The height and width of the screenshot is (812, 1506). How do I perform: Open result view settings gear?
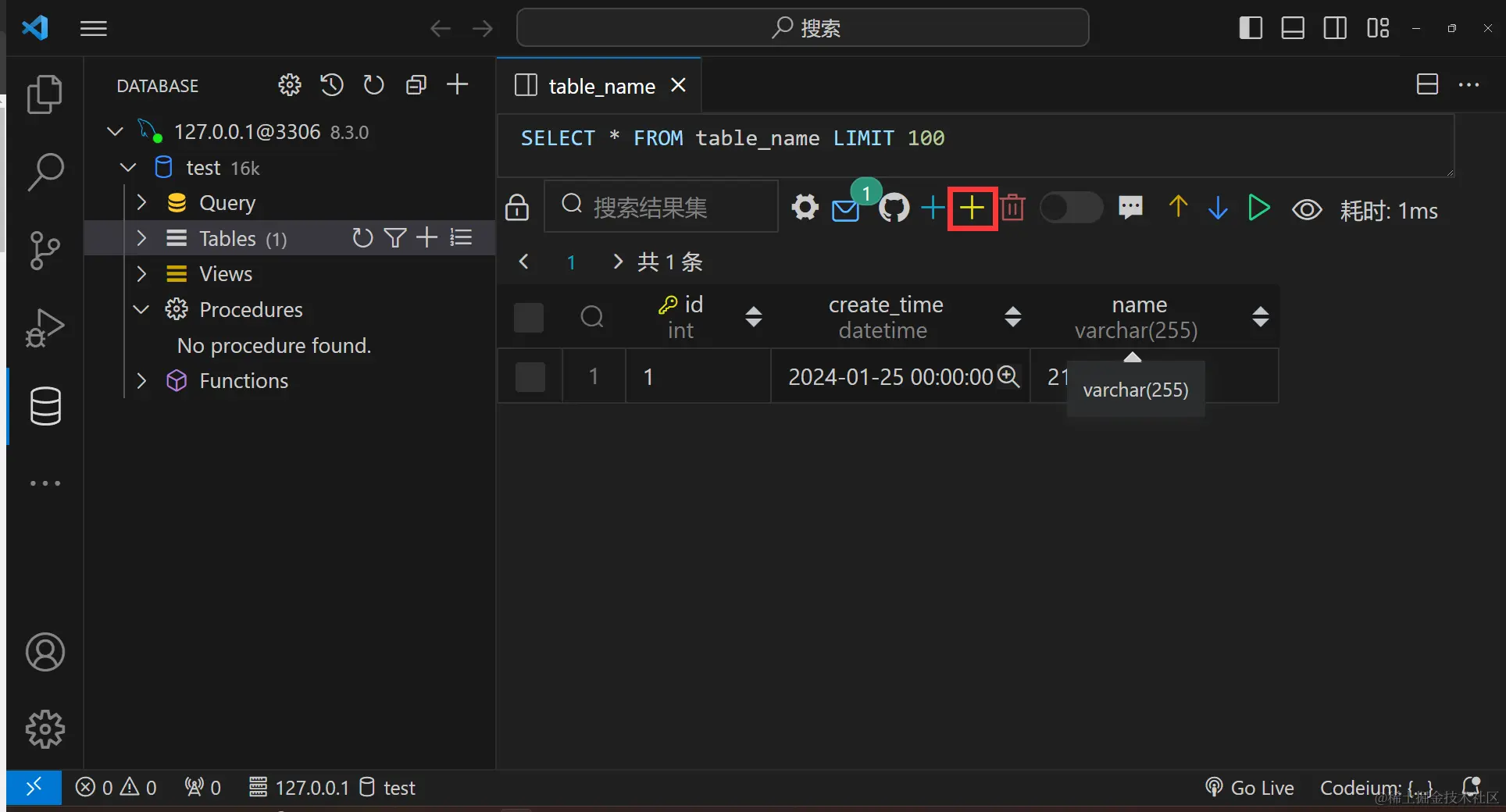[x=805, y=208]
